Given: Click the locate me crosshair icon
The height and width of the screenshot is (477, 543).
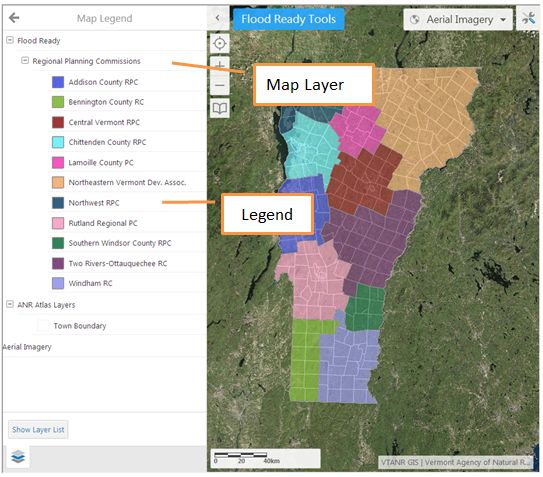Looking at the screenshot, I should (x=220, y=44).
